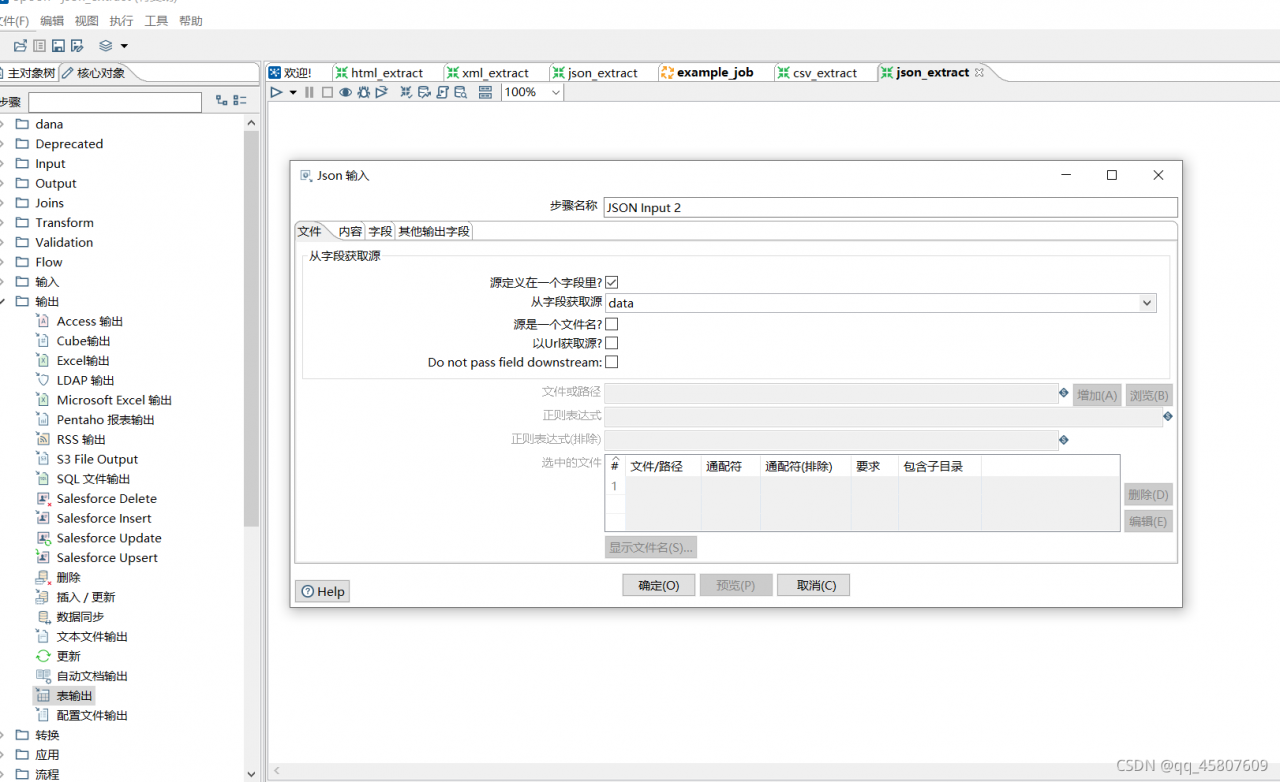1280x782 pixels.
Task: Click the 浏览(B) button
Action: 1149,395
